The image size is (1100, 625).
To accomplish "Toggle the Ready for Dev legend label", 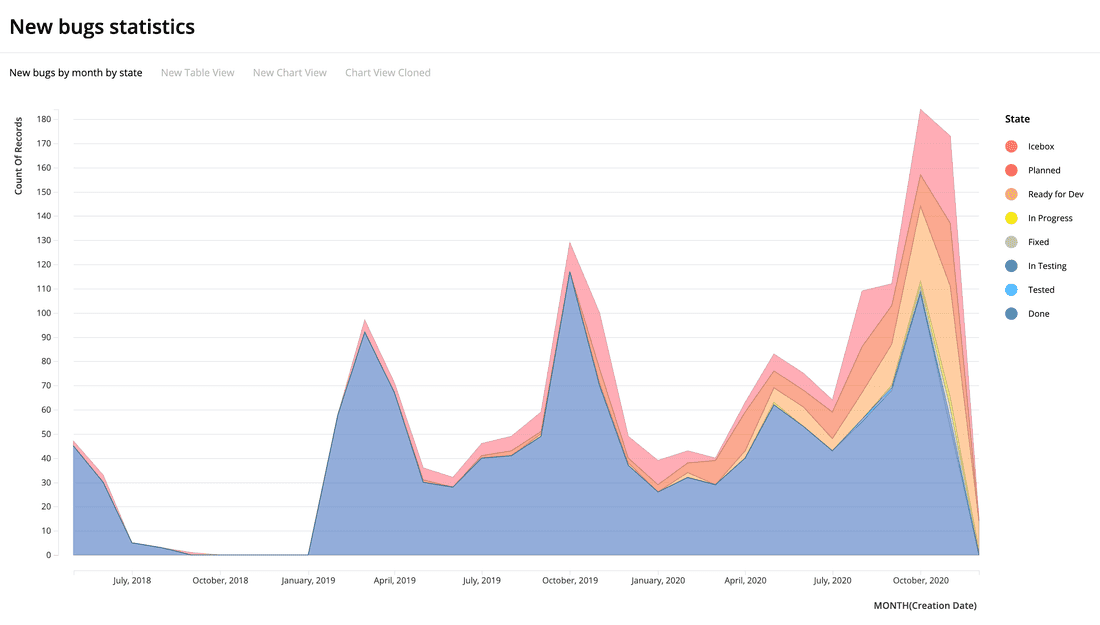I will pyautogui.click(x=1056, y=195).
